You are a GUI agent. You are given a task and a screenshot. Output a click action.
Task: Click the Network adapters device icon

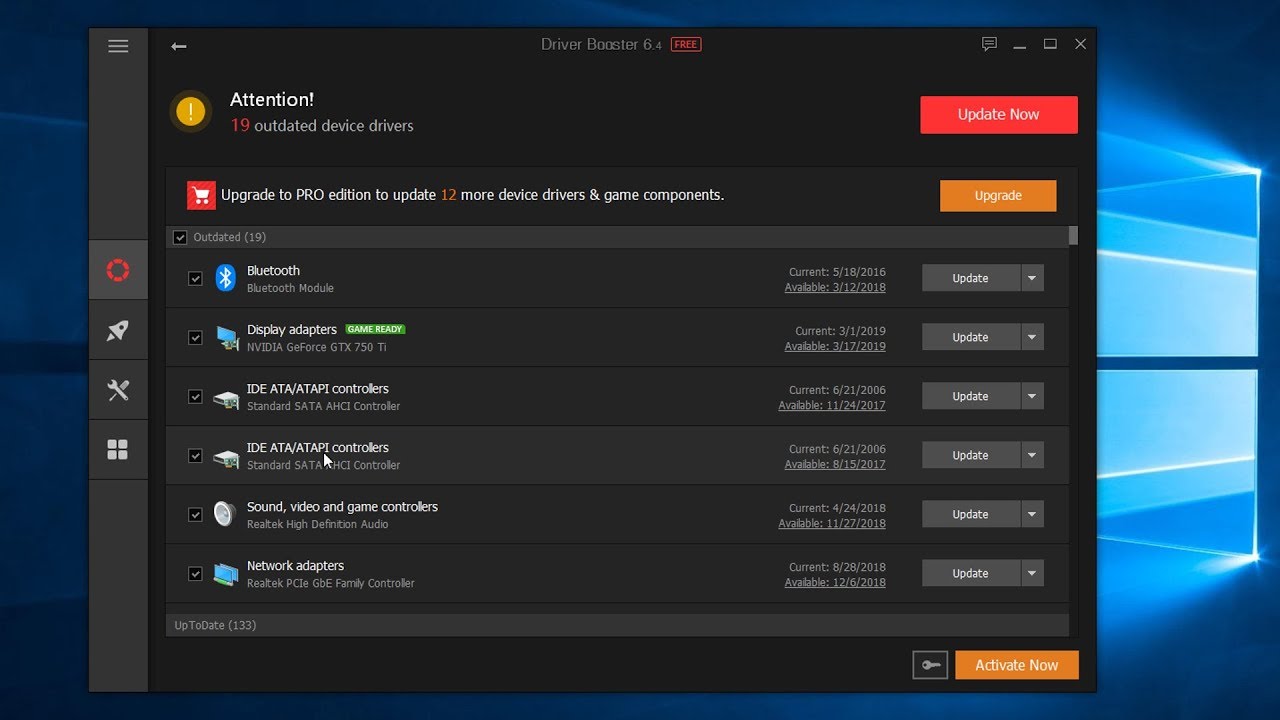[x=226, y=574]
